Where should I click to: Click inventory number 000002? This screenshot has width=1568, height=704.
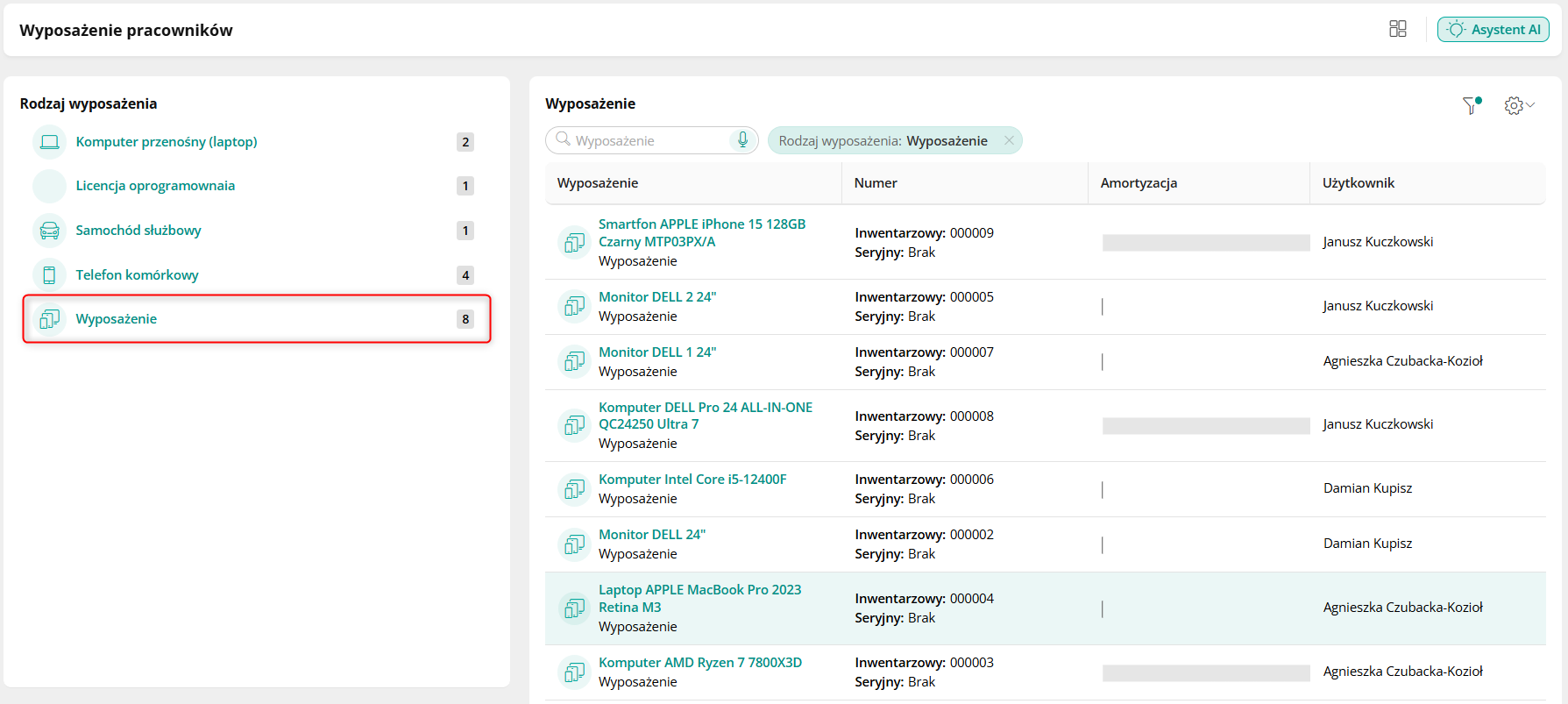[972, 535]
